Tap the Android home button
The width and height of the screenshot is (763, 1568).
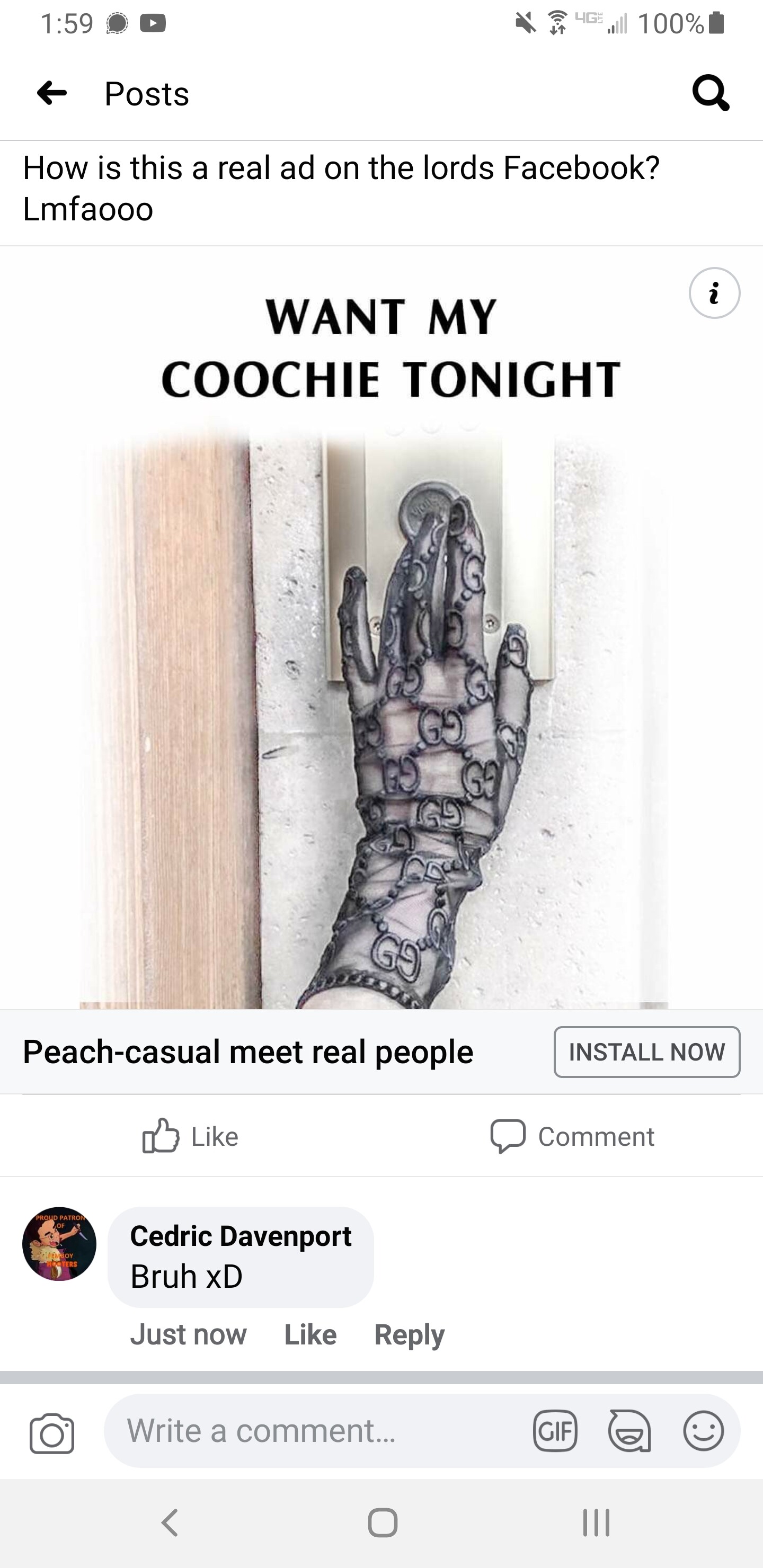click(383, 1523)
